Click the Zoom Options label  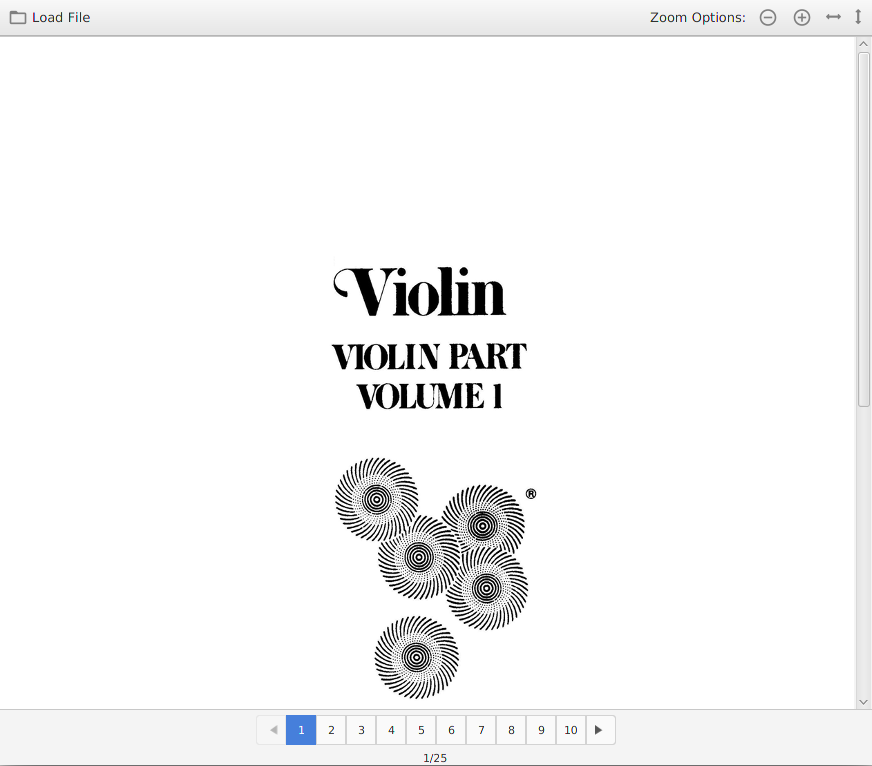point(697,18)
